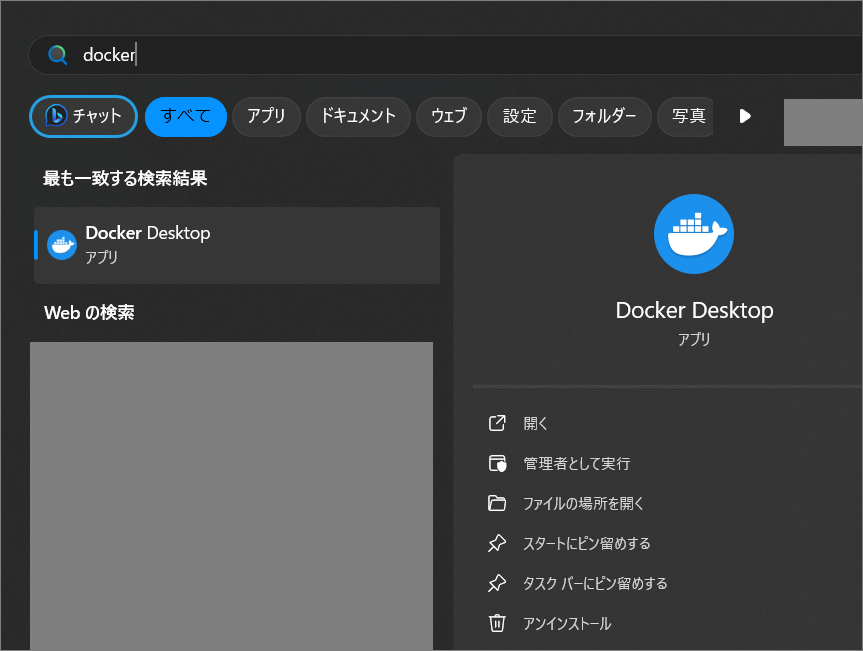Click the trash icon for アンインストール

(x=497, y=623)
